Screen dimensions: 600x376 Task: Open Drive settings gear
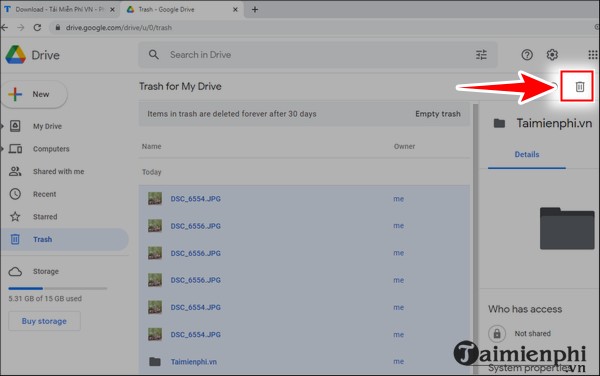pos(552,55)
